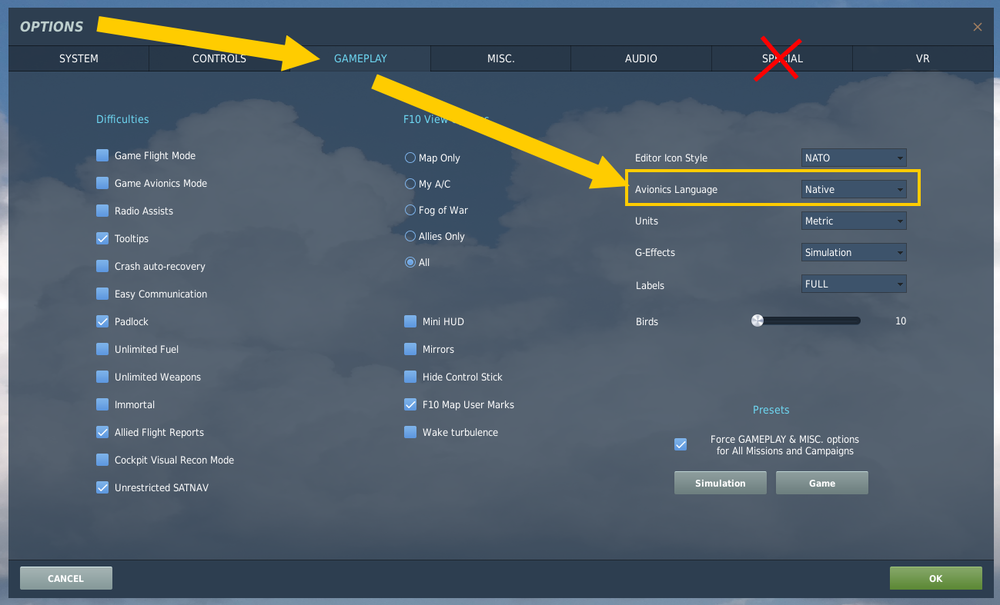Open the AUDIO tab
Screen dimensions: 1000x605
pyautogui.click(x=641, y=59)
